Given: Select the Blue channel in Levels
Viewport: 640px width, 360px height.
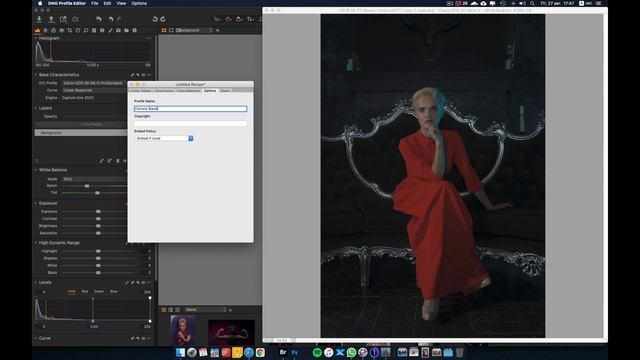Looking at the screenshot, I should coord(113,291).
